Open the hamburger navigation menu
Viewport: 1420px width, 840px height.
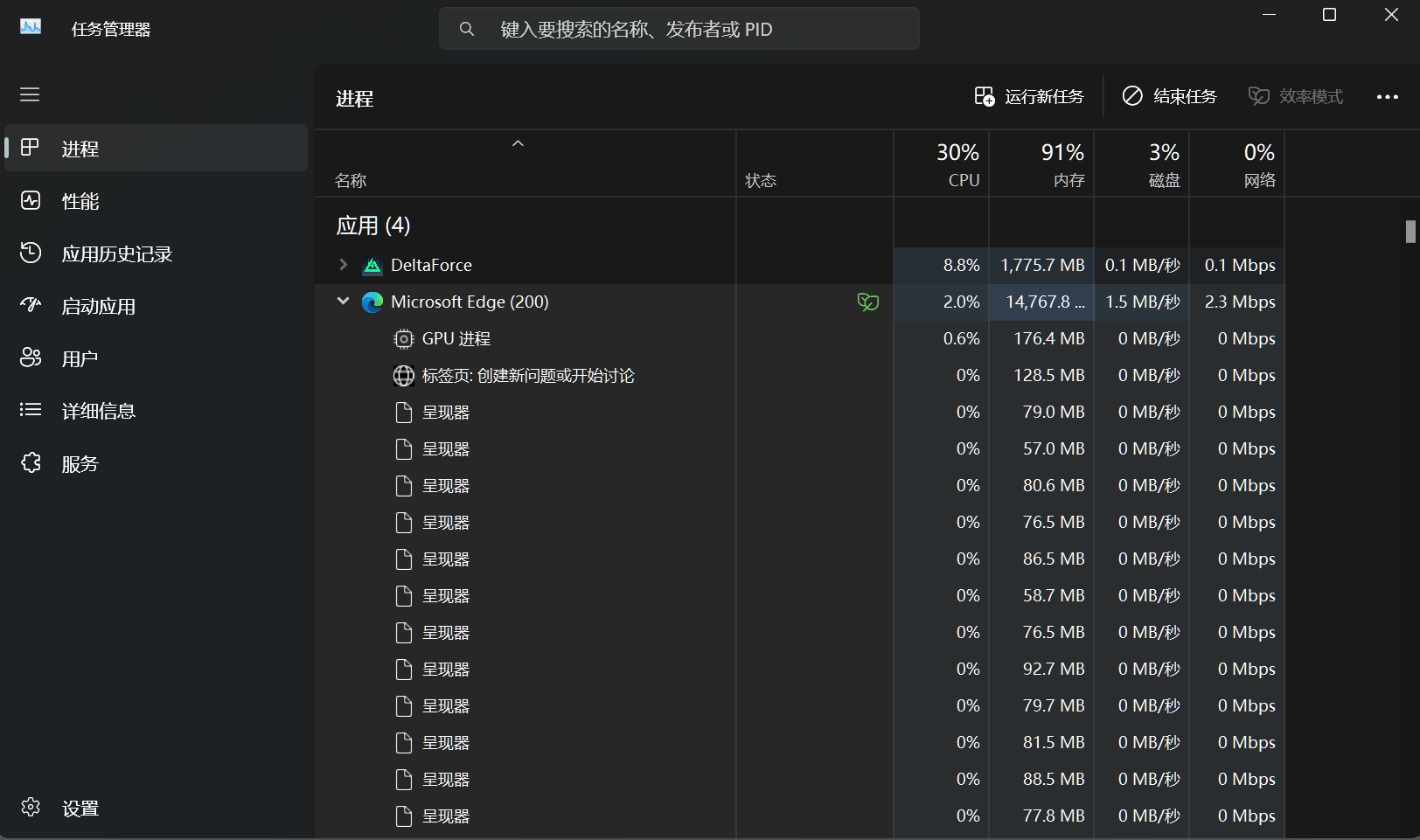[x=30, y=94]
